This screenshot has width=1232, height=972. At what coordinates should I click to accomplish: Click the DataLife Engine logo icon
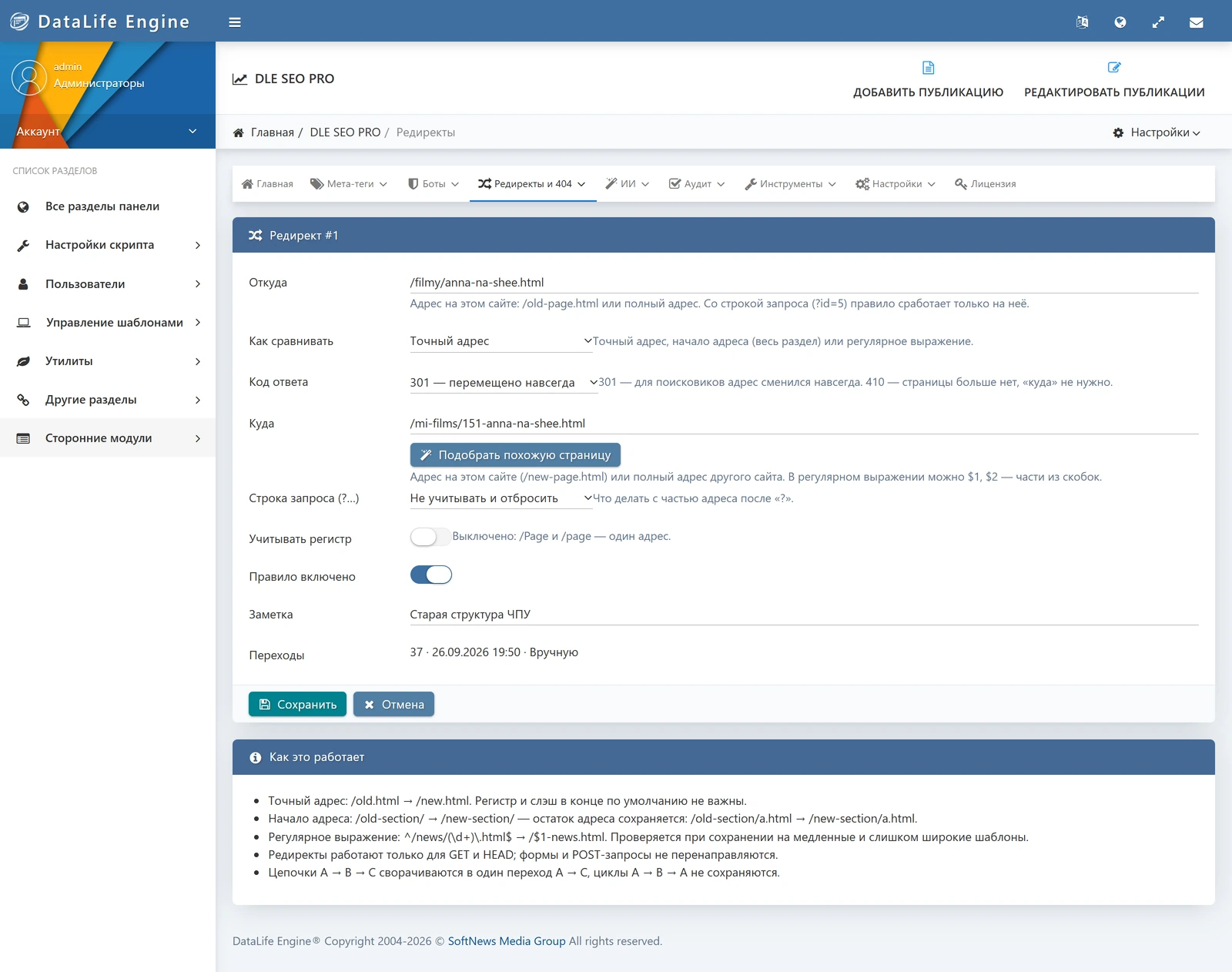pyautogui.click(x=19, y=22)
